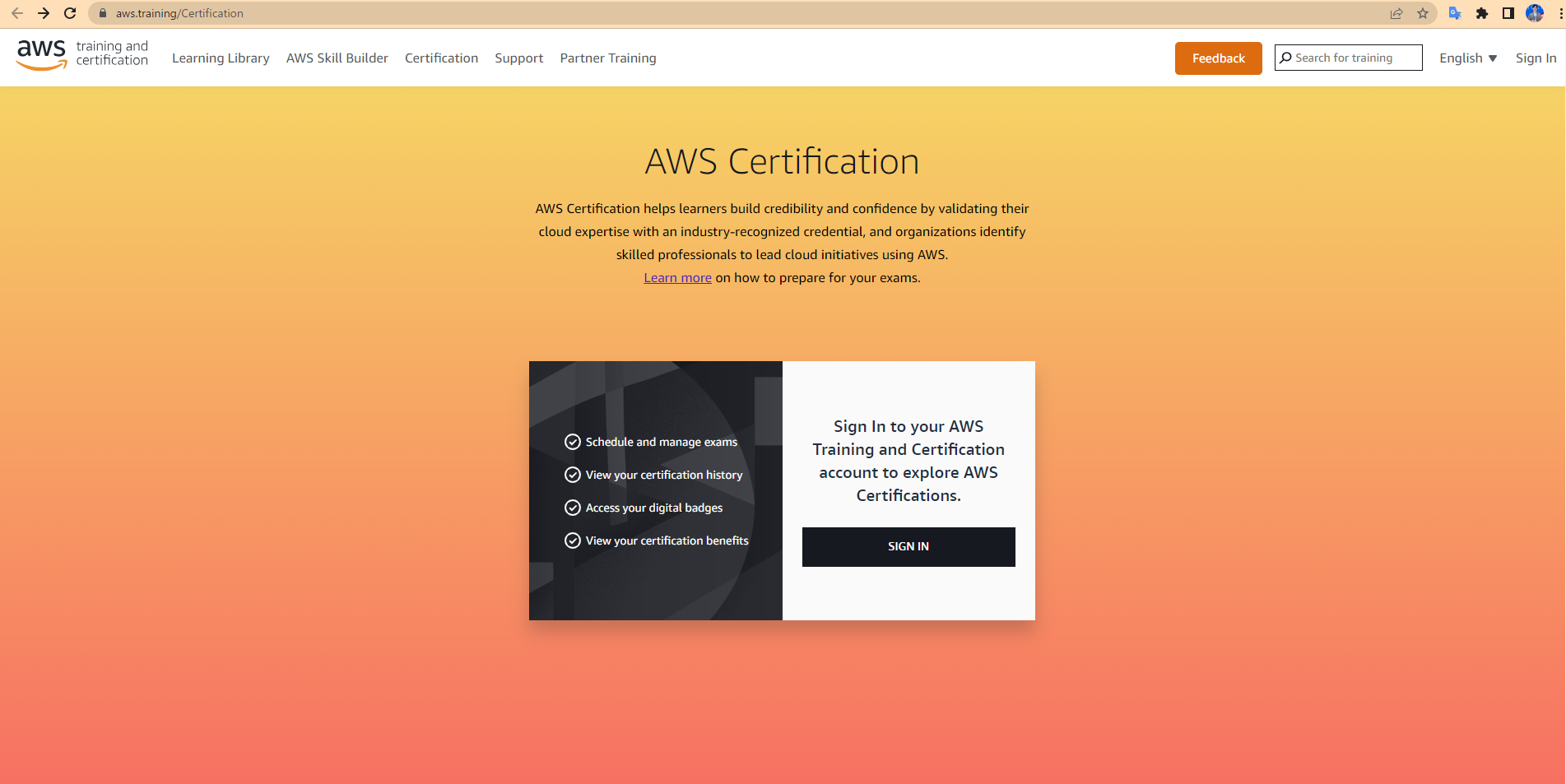Viewport: 1566px width, 784px height.
Task: Click the magnifier icon in search box
Action: [x=1285, y=58]
